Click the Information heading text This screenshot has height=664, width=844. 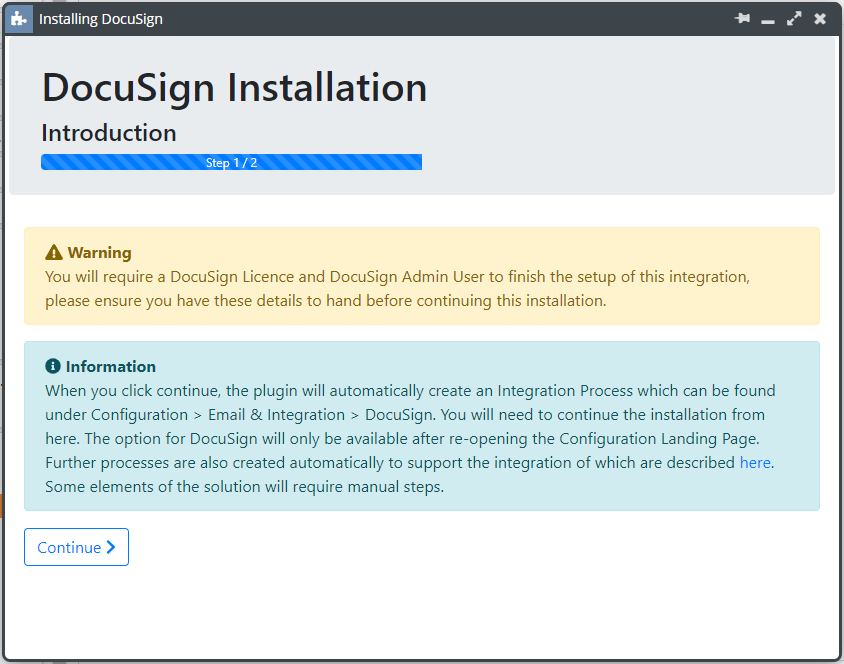point(111,366)
